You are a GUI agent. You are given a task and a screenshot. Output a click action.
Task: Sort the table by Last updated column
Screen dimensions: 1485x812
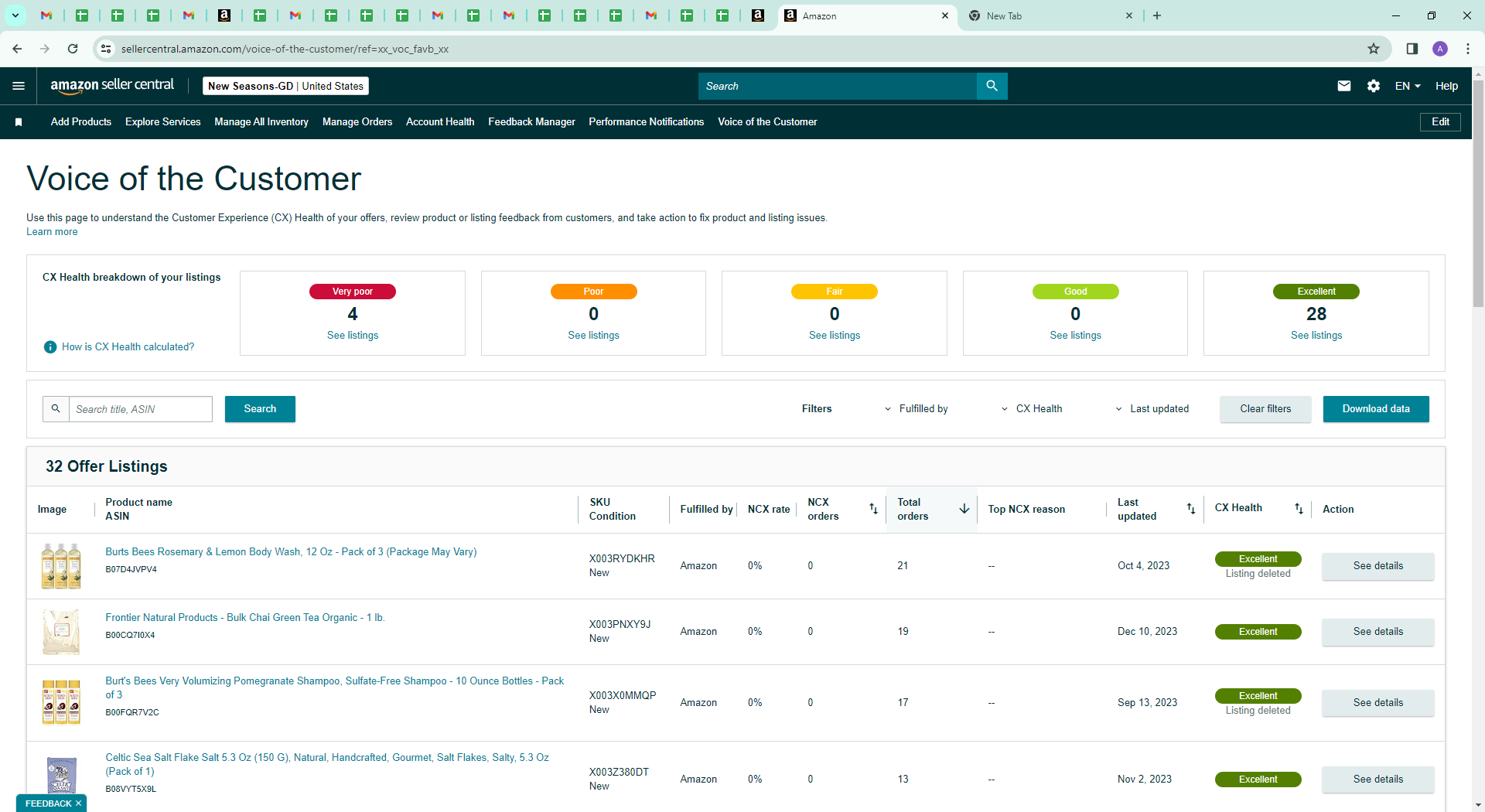point(1191,509)
